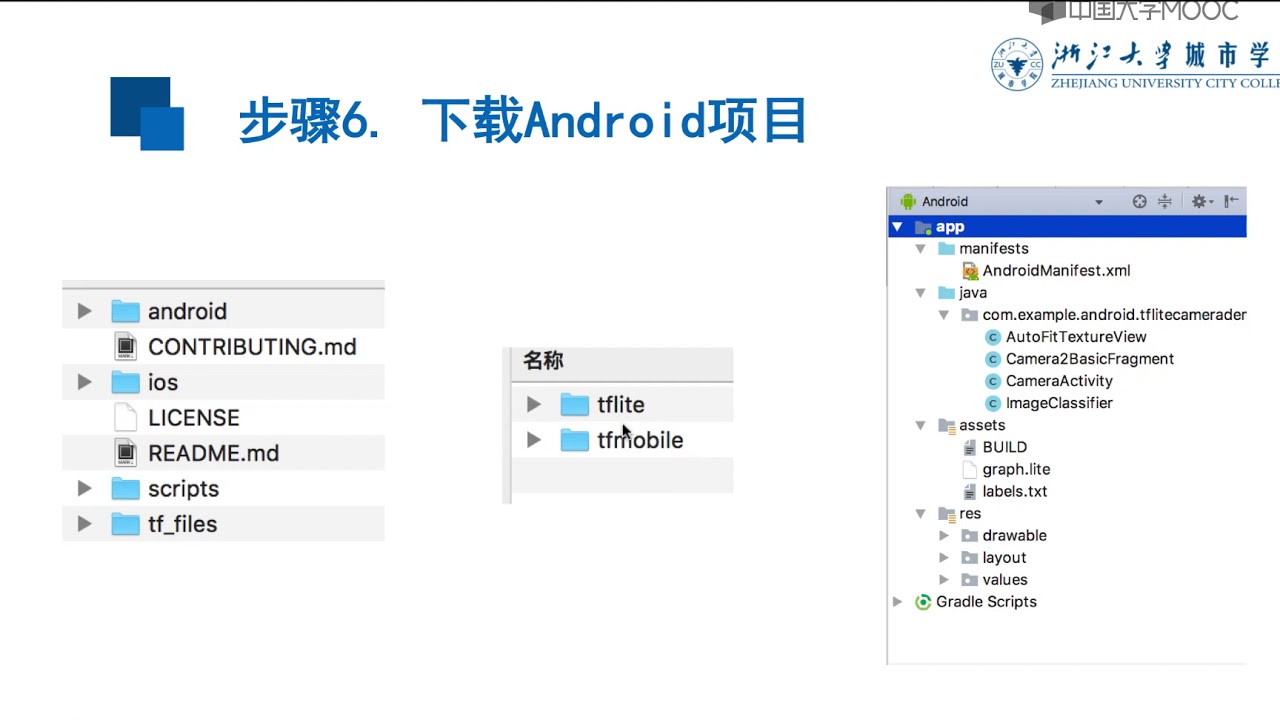Select AndroidManifest.xml file
This screenshot has height=720, width=1280.
pos(1056,271)
